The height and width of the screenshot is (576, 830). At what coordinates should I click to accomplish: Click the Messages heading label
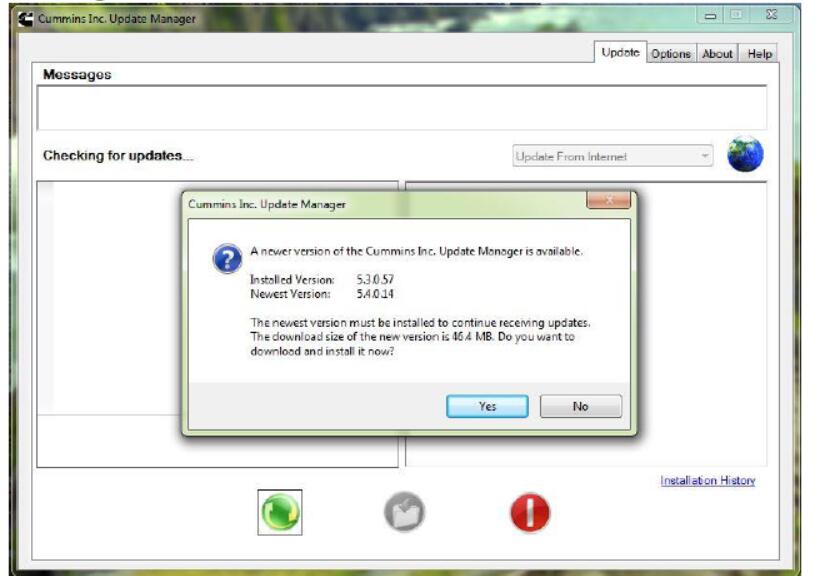tap(77, 75)
